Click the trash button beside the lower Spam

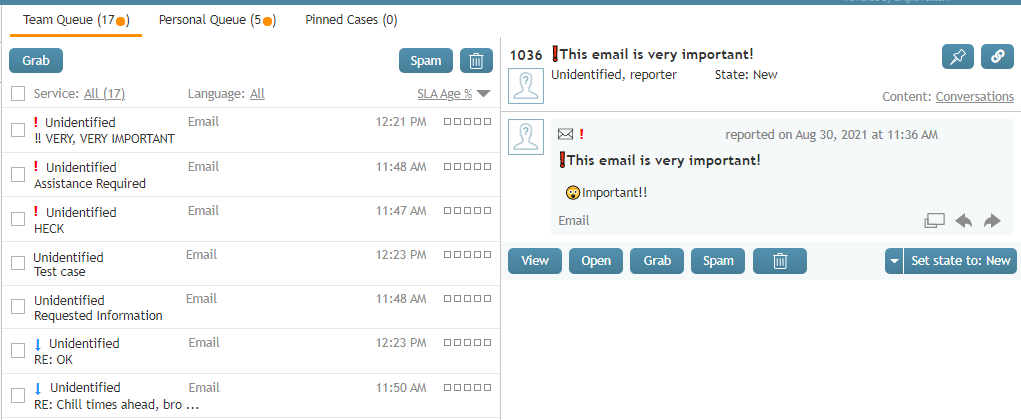(x=780, y=261)
